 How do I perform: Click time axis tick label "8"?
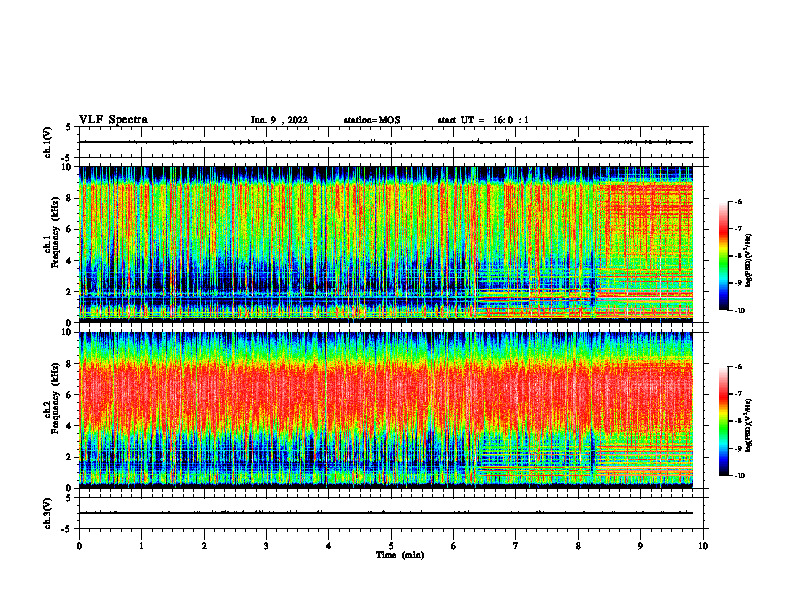click(x=578, y=546)
